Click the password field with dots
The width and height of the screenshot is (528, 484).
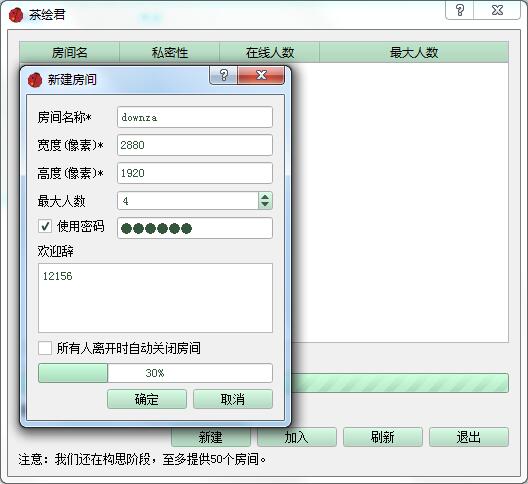pyautogui.click(x=195, y=228)
